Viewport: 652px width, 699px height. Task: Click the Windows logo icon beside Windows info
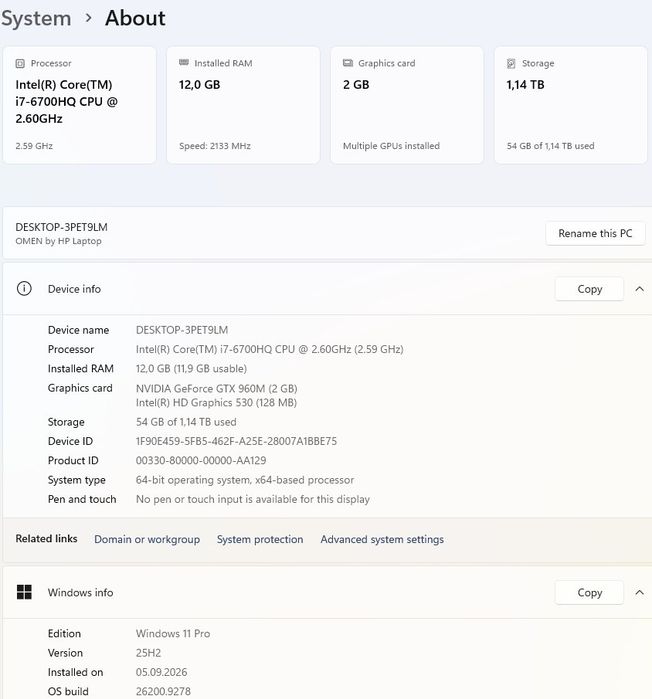point(24,592)
